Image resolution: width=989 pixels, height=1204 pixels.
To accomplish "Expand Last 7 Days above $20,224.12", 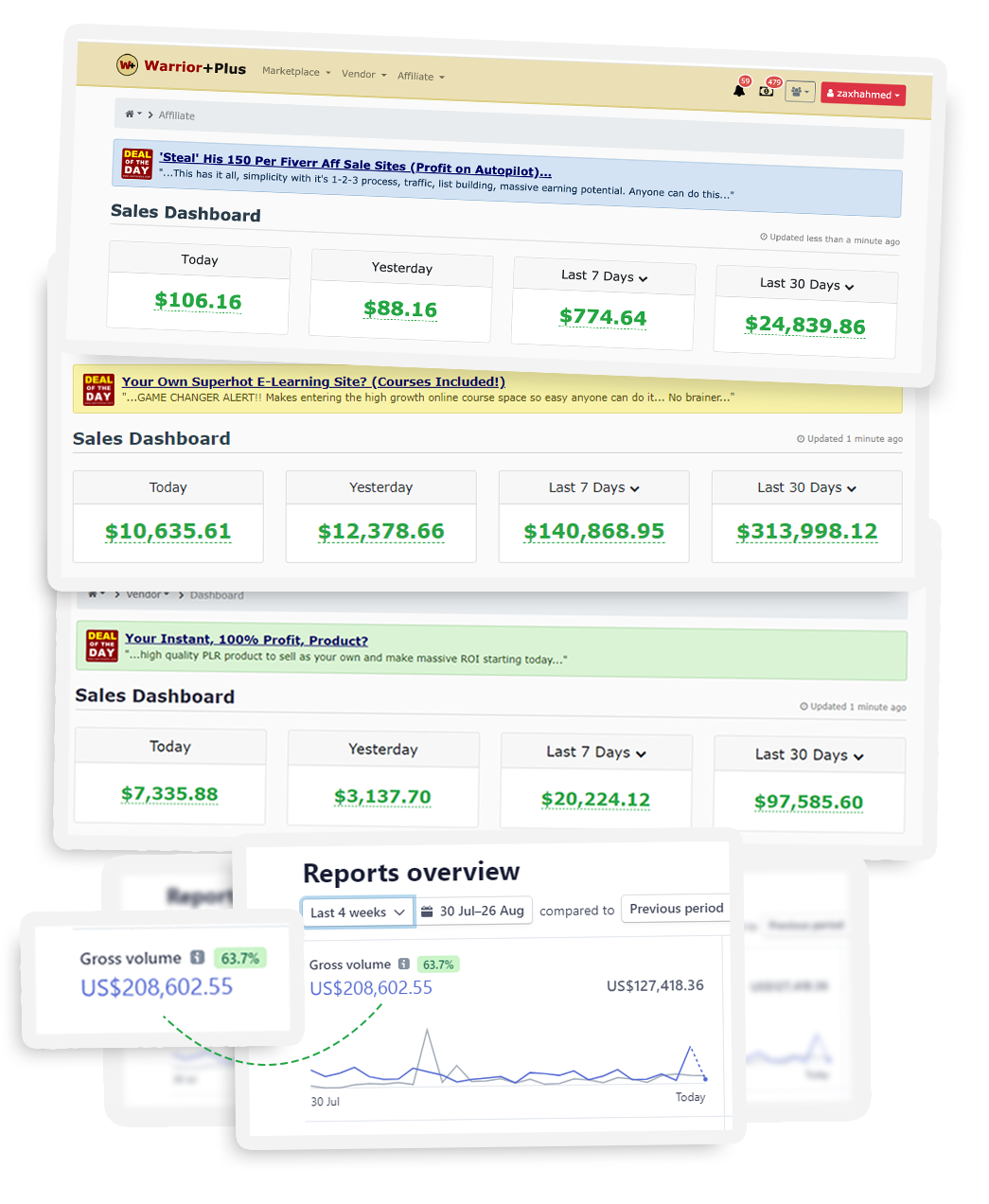I will (x=596, y=752).
